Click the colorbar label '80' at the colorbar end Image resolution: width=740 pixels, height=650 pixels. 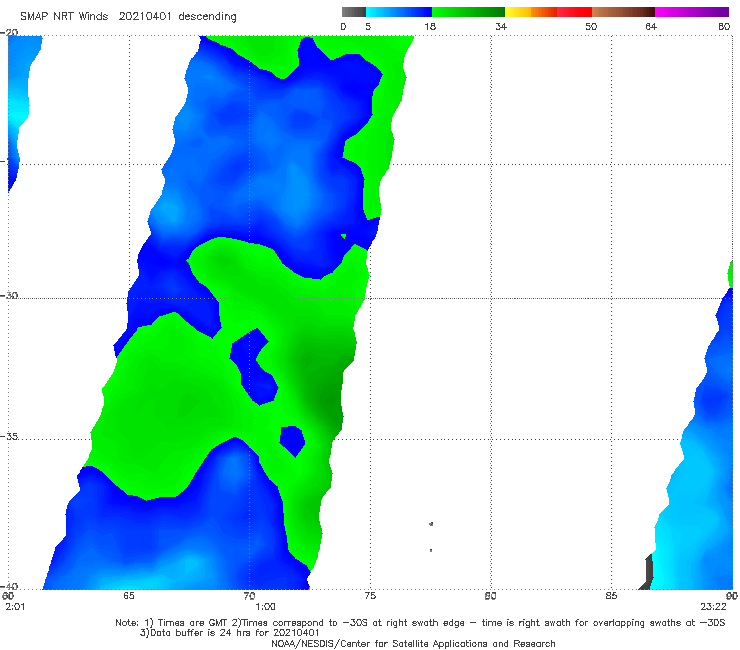(724, 27)
